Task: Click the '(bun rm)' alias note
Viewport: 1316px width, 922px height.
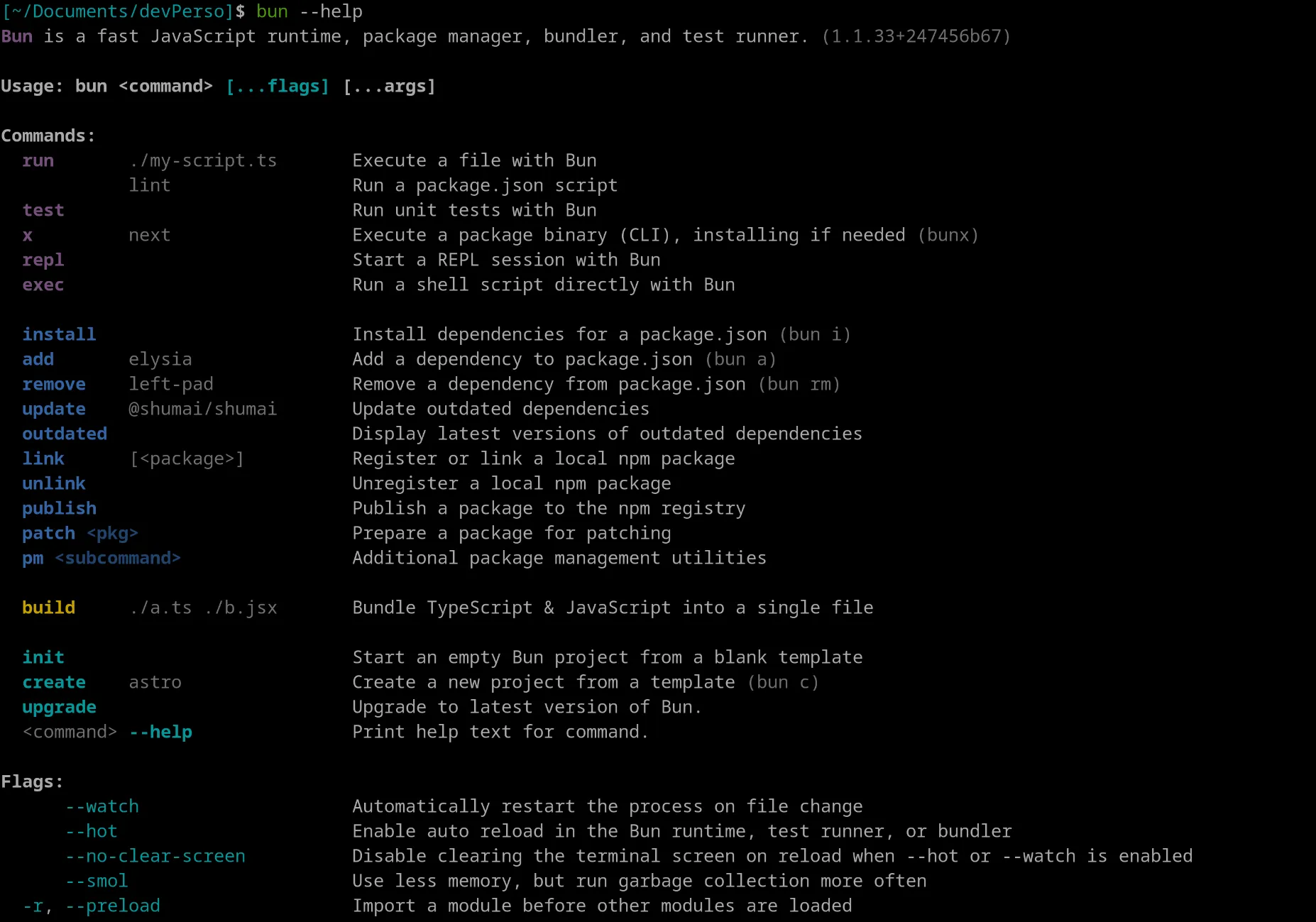Action: (x=799, y=384)
